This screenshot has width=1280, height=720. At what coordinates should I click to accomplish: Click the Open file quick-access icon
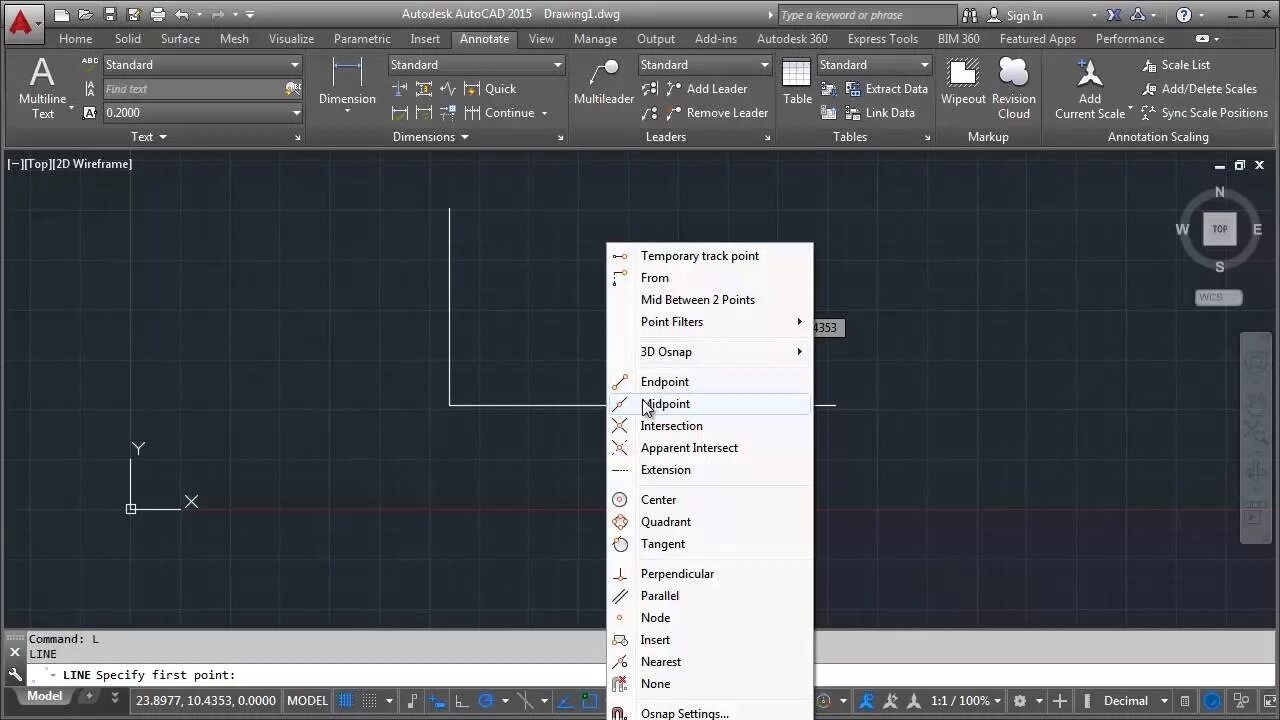pos(85,15)
